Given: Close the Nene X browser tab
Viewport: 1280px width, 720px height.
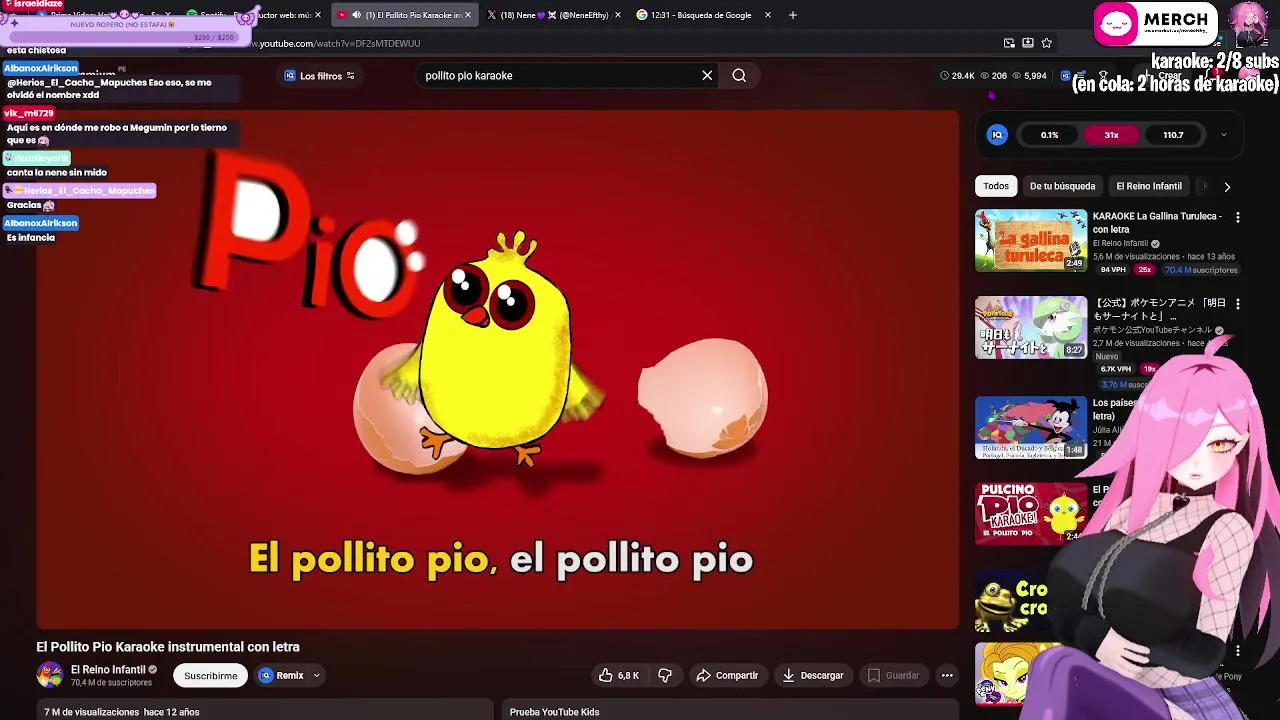Looking at the screenshot, I should coord(618,15).
